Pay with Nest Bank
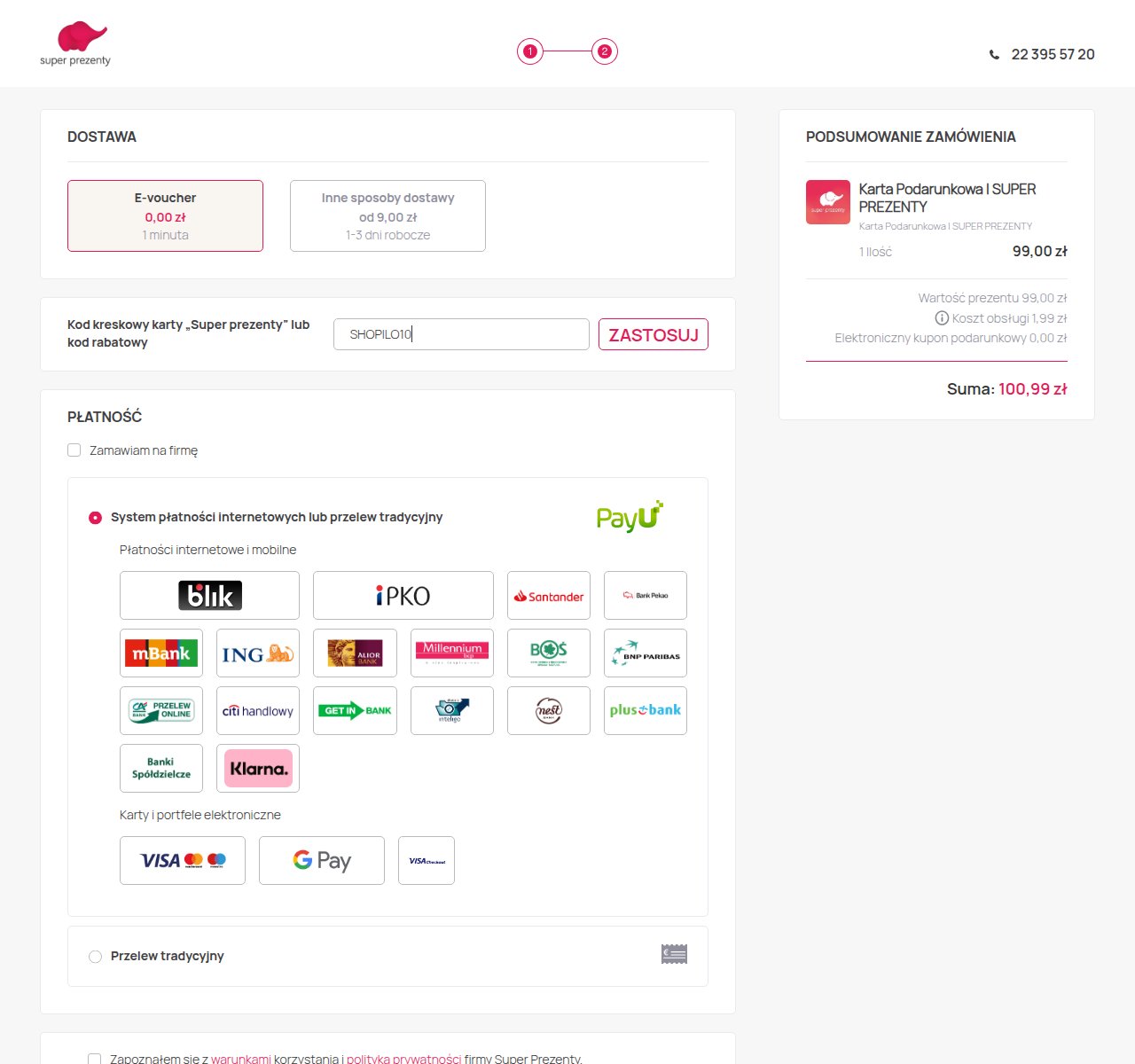The width and height of the screenshot is (1135, 1064). coord(549,710)
